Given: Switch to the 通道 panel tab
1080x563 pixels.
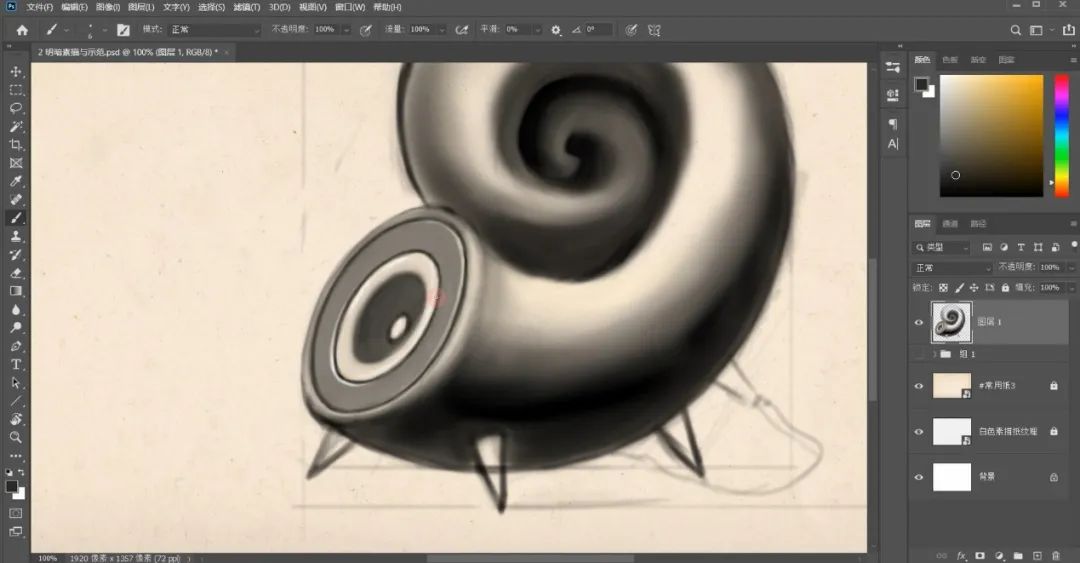Looking at the screenshot, I should tap(950, 223).
